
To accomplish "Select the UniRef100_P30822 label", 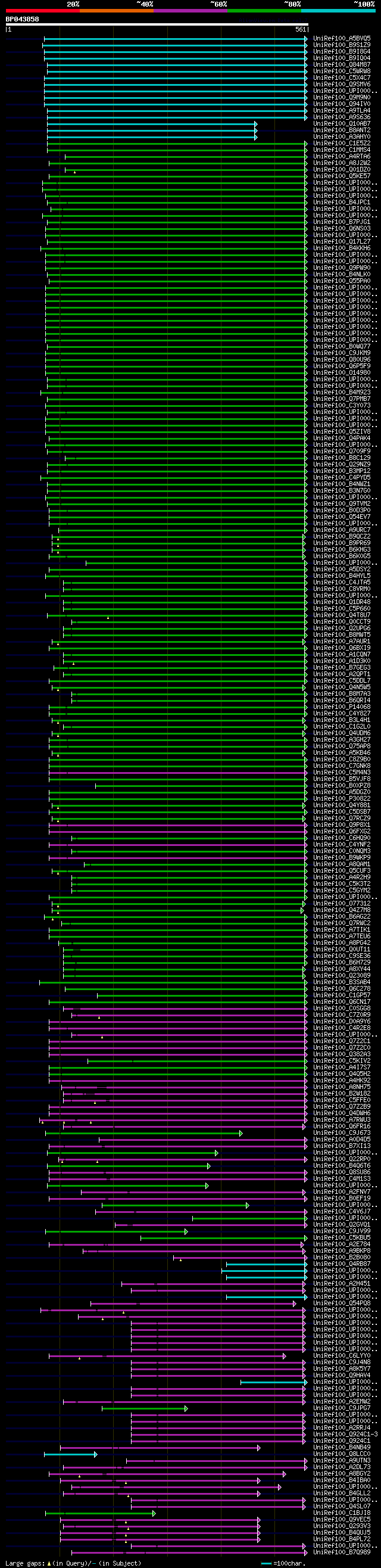I will [342, 799].
